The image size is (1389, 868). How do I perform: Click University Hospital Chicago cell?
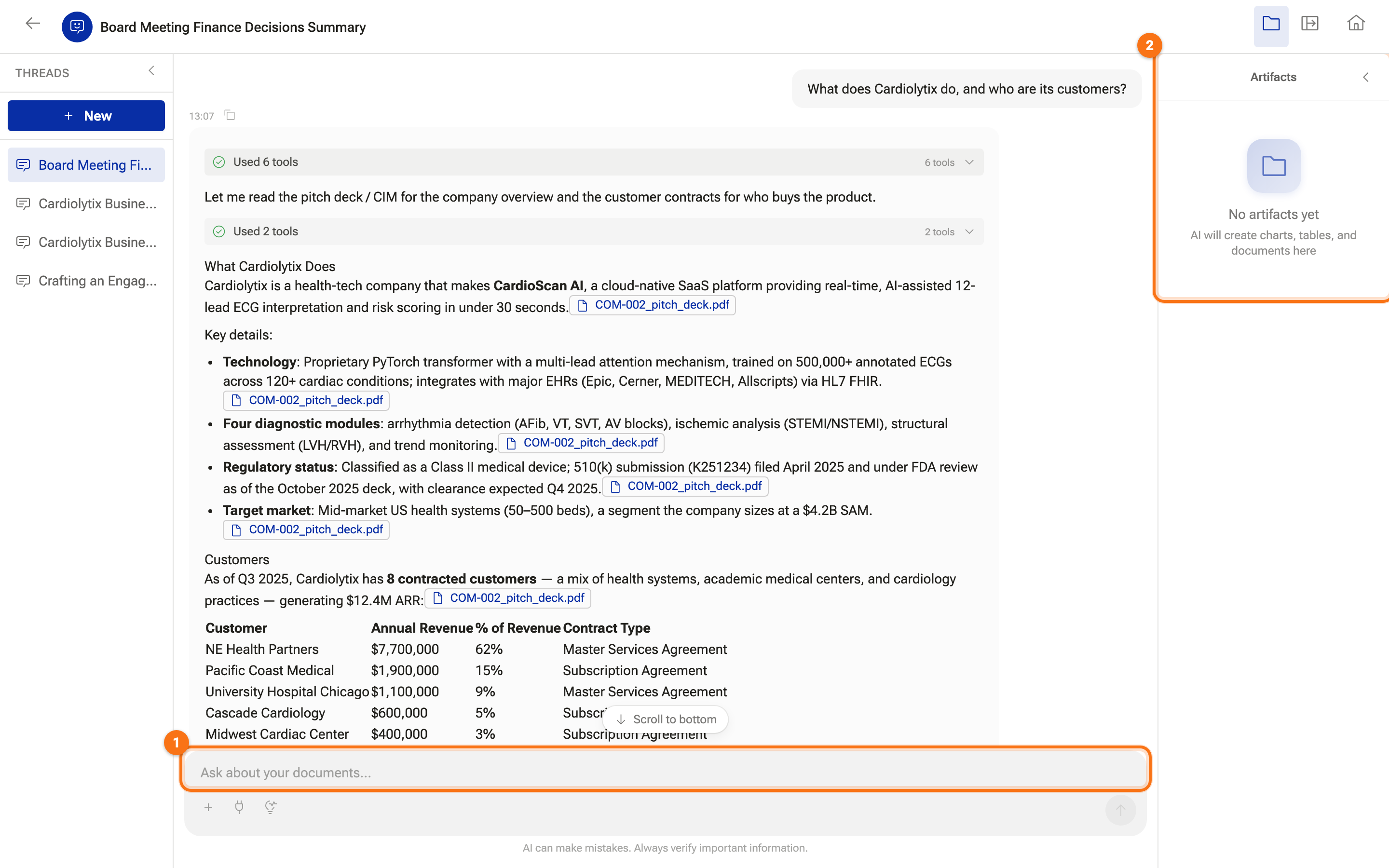287,691
